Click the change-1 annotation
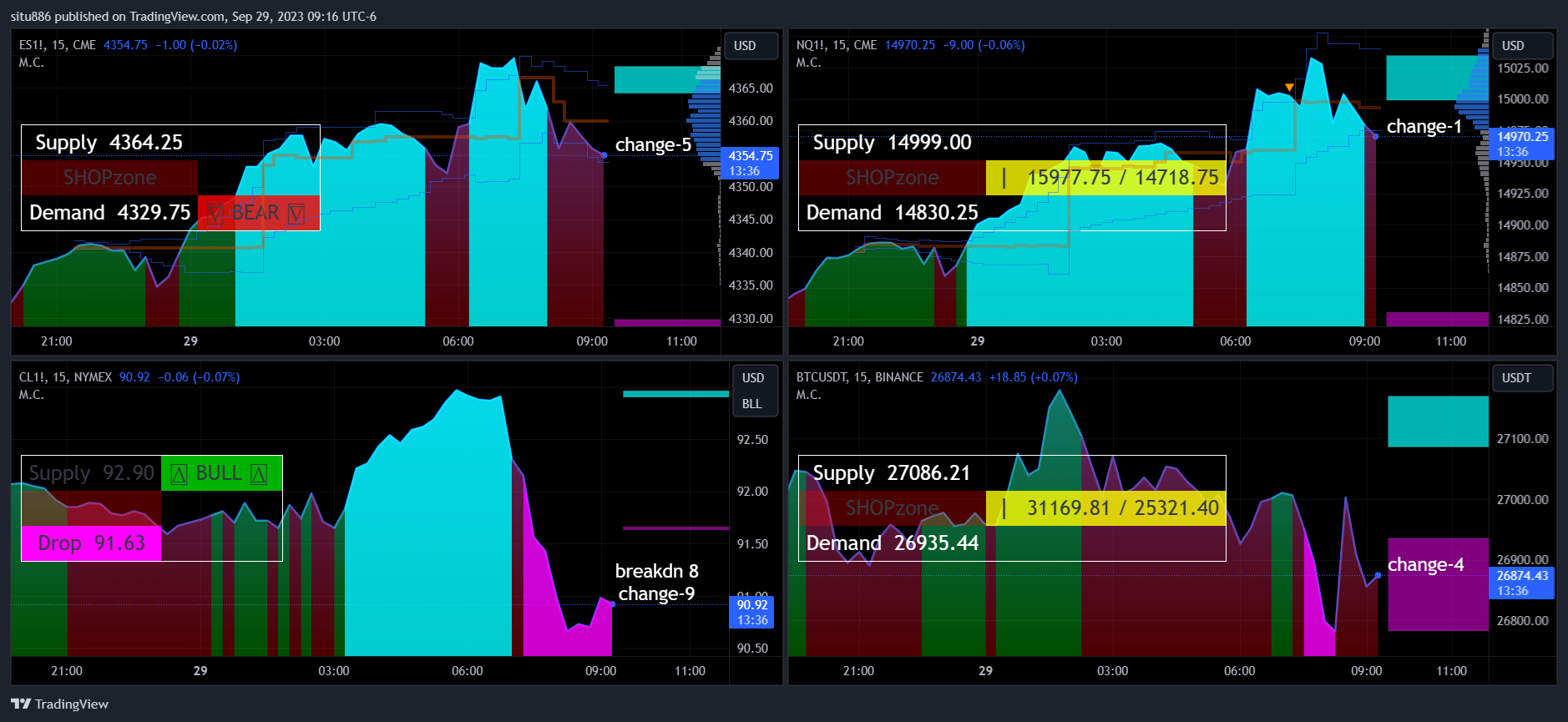Screen dimensions: 1568x722 (1424, 127)
